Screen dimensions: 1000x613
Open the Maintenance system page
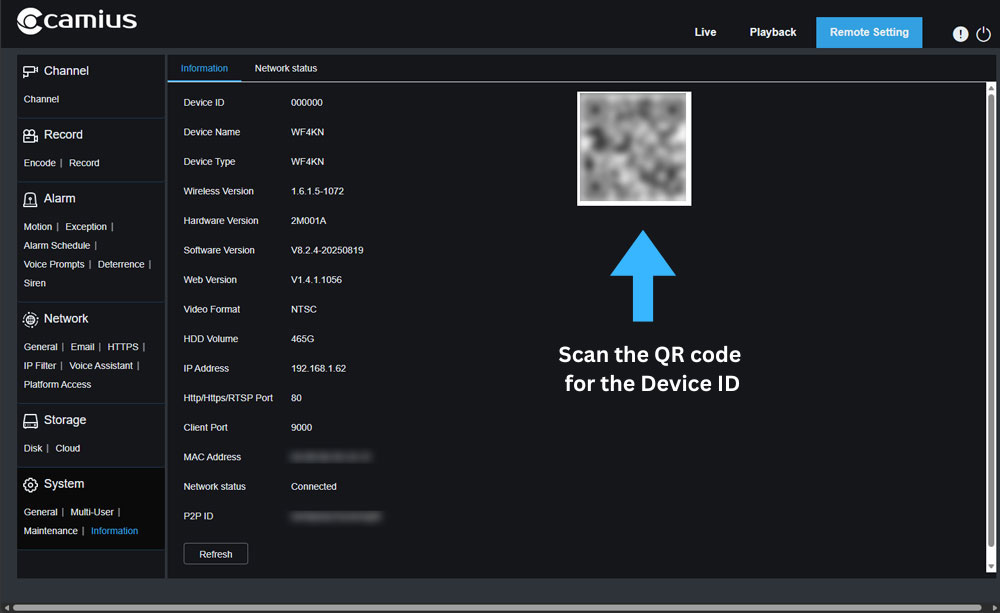(x=50, y=531)
